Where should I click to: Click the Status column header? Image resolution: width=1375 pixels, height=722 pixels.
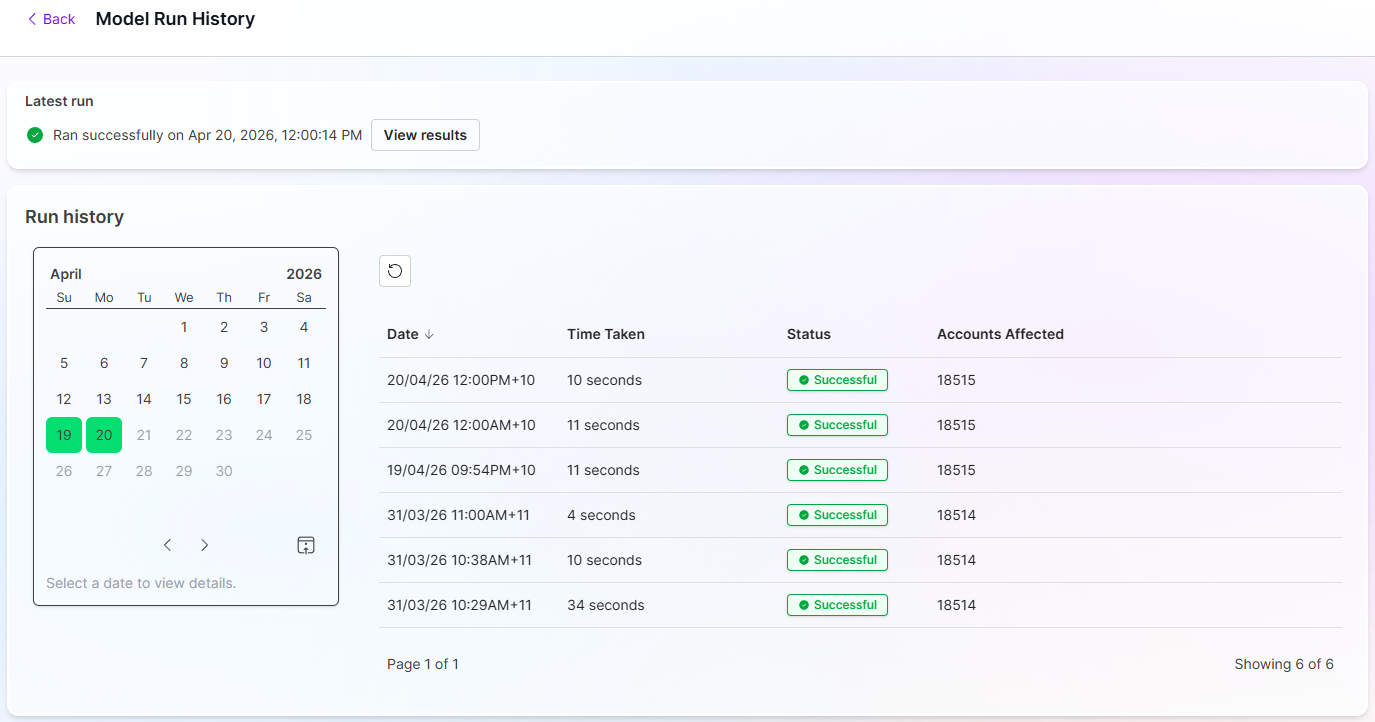(x=809, y=334)
